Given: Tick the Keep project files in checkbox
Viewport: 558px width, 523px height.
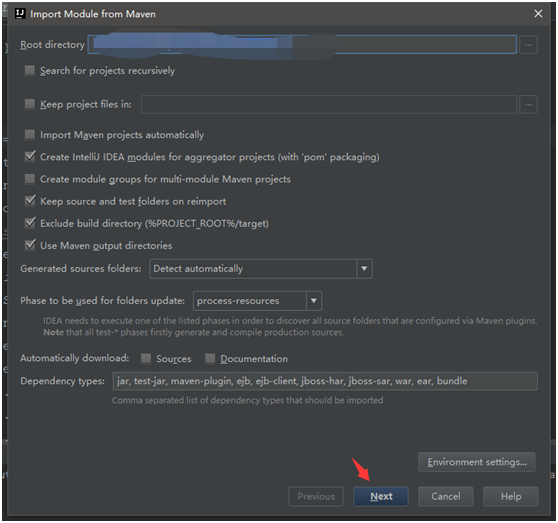Looking at the screenshot, I should point(30,104).
